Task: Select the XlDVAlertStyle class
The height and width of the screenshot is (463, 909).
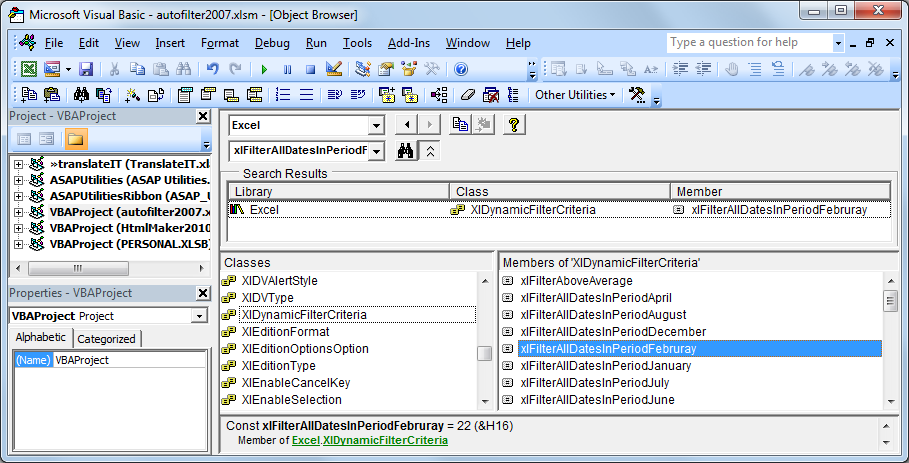Action: pos(279,280)
